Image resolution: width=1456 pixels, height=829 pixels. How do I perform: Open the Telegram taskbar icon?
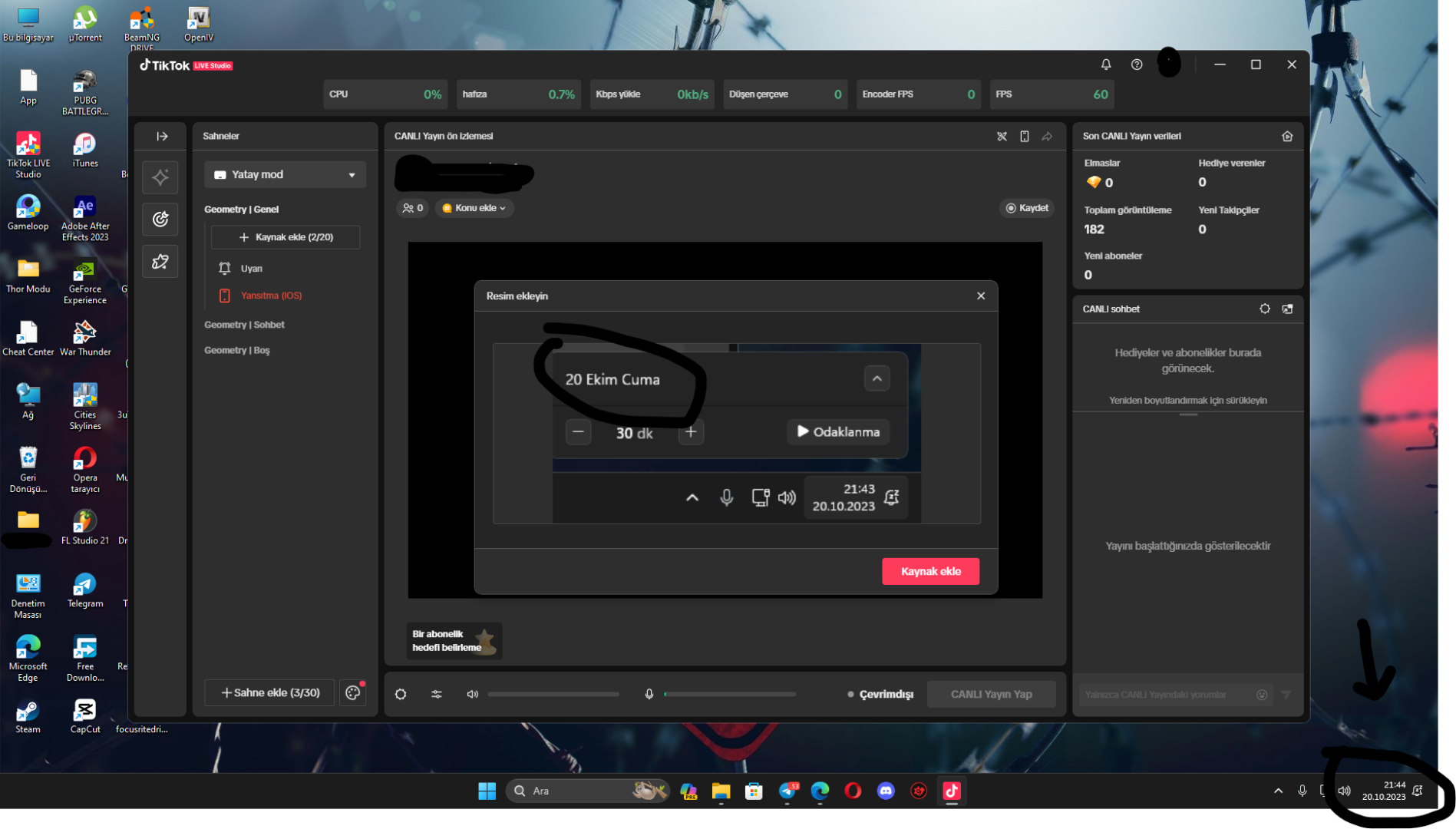point(787,791)
